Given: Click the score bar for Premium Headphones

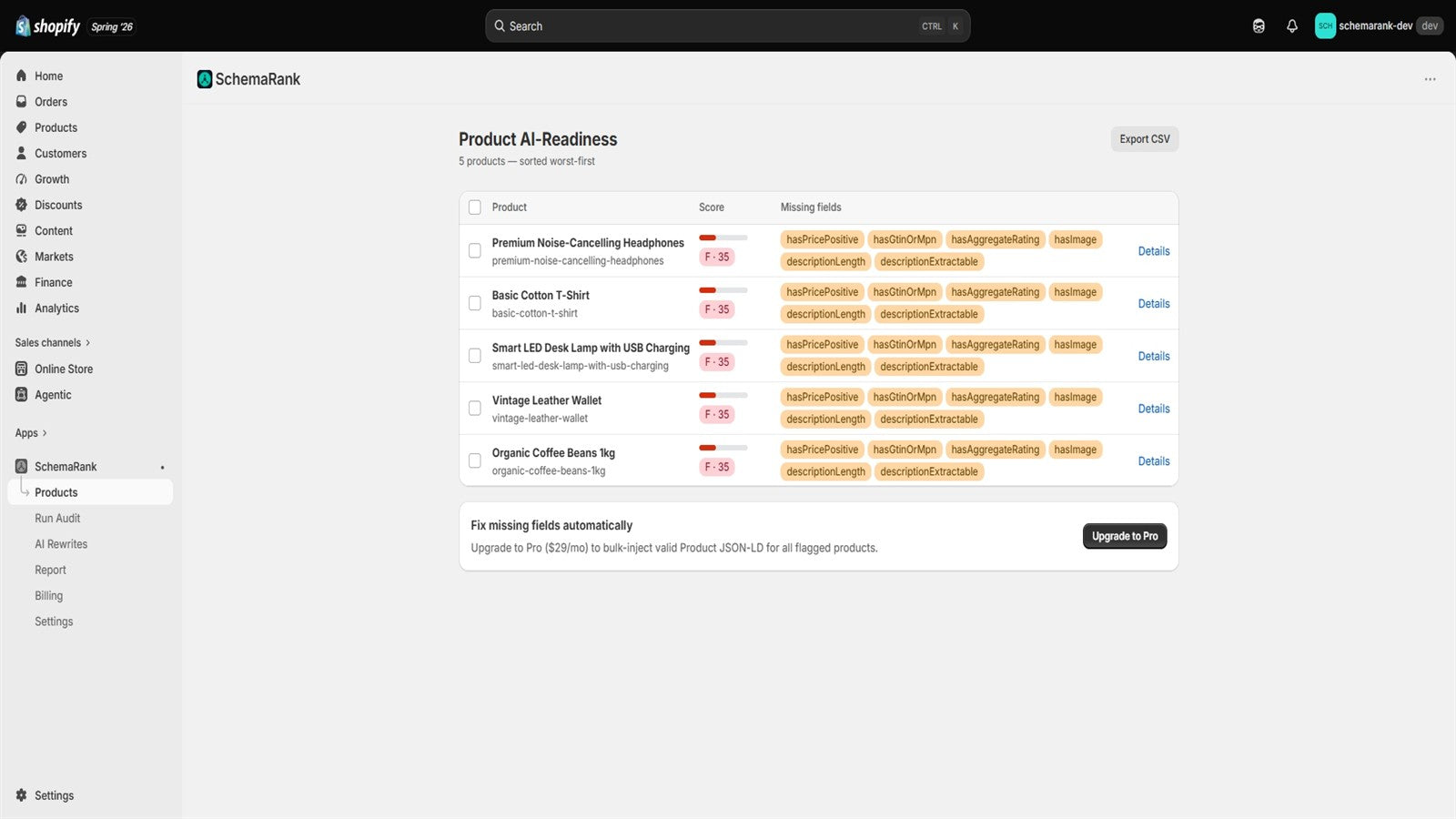Looking at the screenshot, I should 723,238.
